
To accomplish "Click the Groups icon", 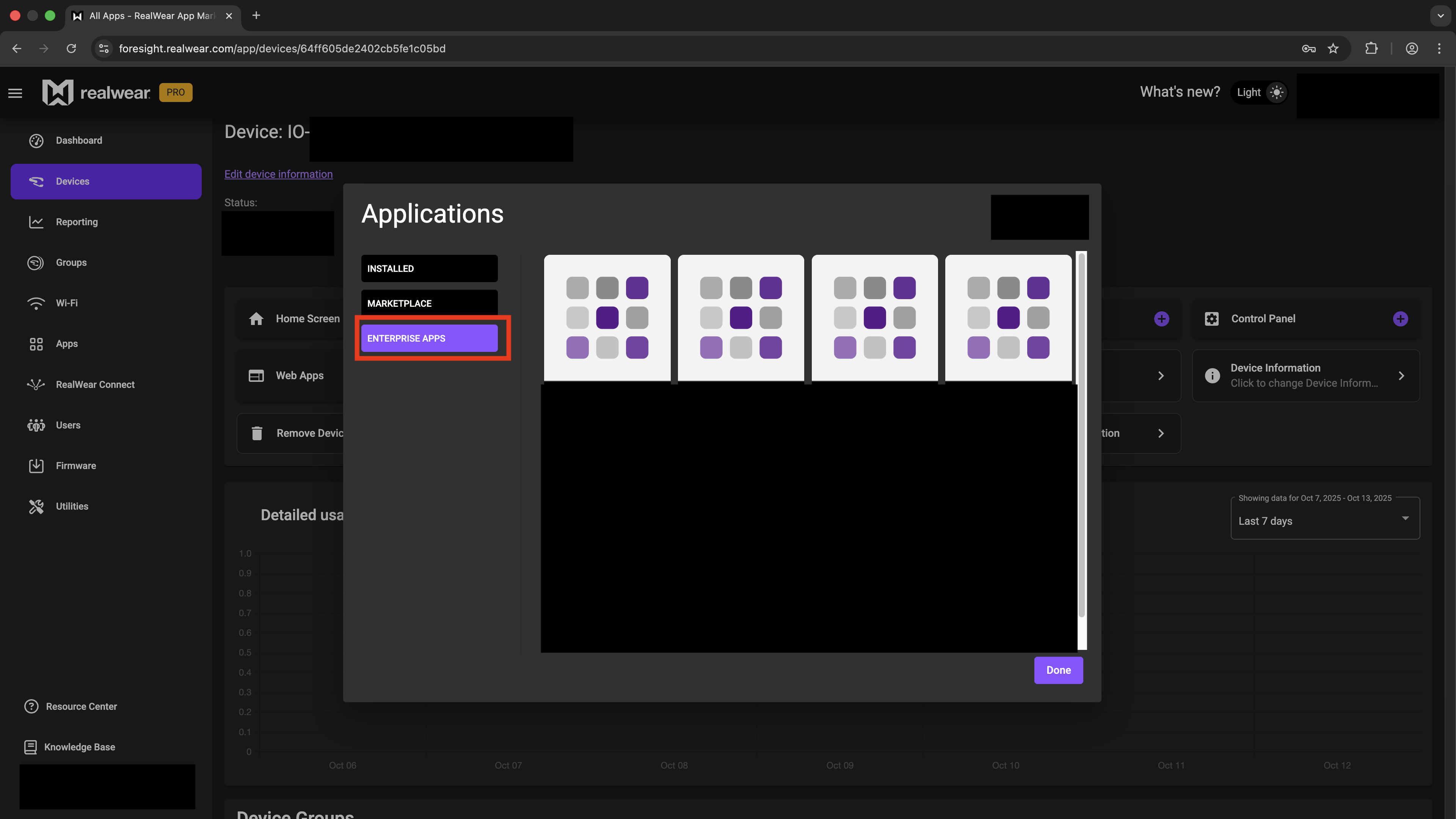I will (x=36, y=263).
